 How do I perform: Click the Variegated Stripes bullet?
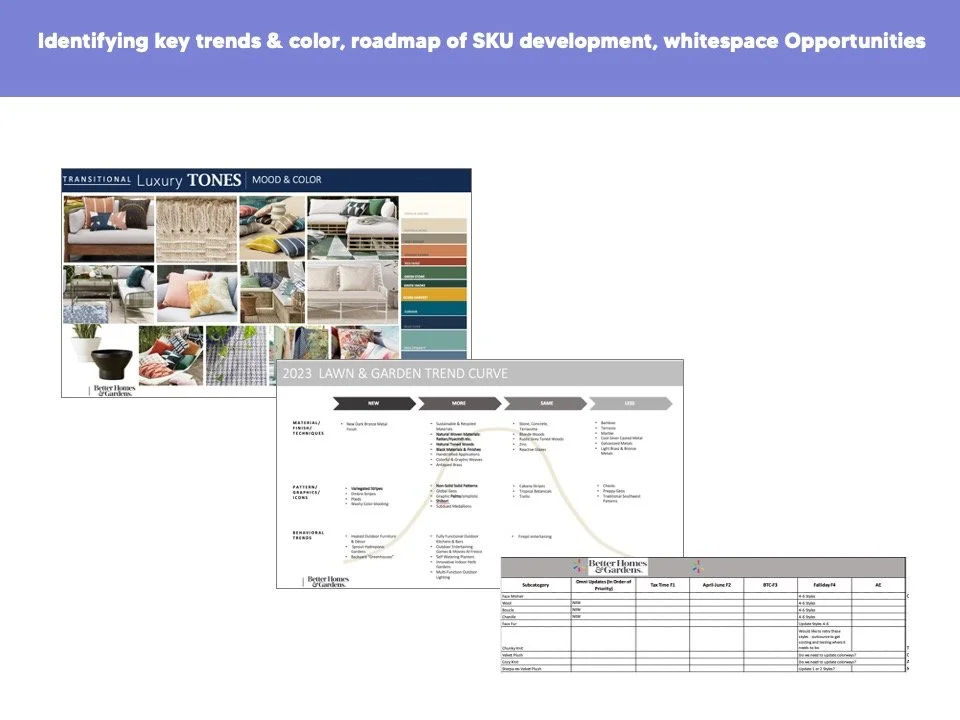tap(367, 489)
